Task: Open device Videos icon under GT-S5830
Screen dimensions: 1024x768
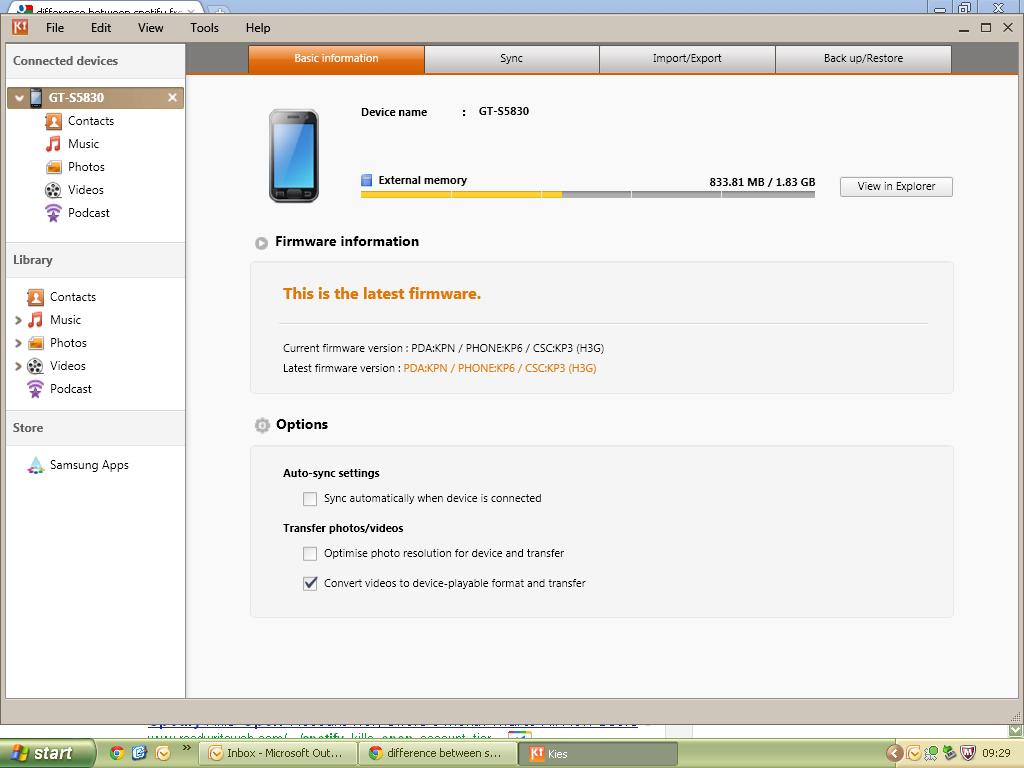Action: click(x=54, y=190)
